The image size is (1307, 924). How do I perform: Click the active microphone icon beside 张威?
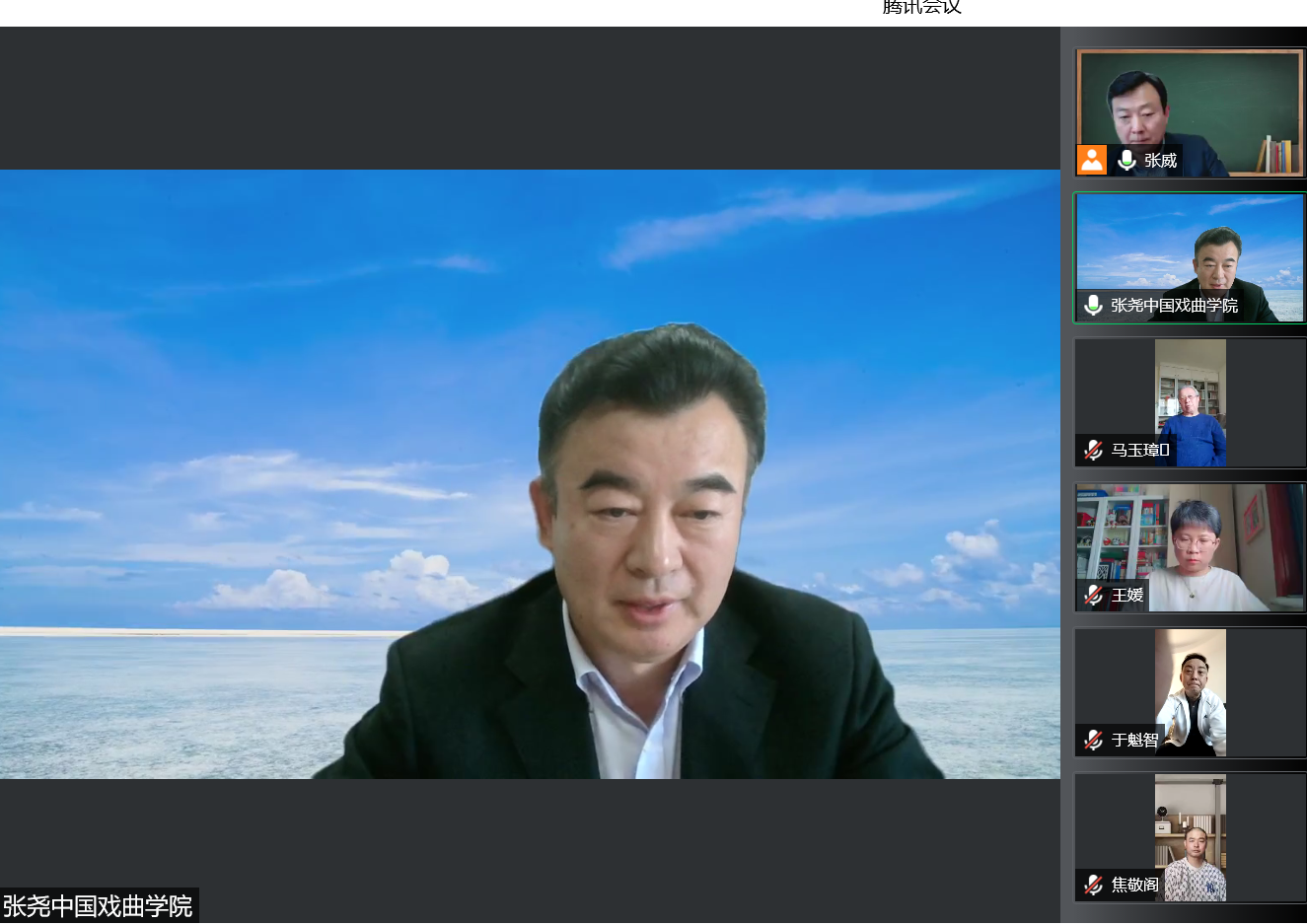[x=1125, y=160]
